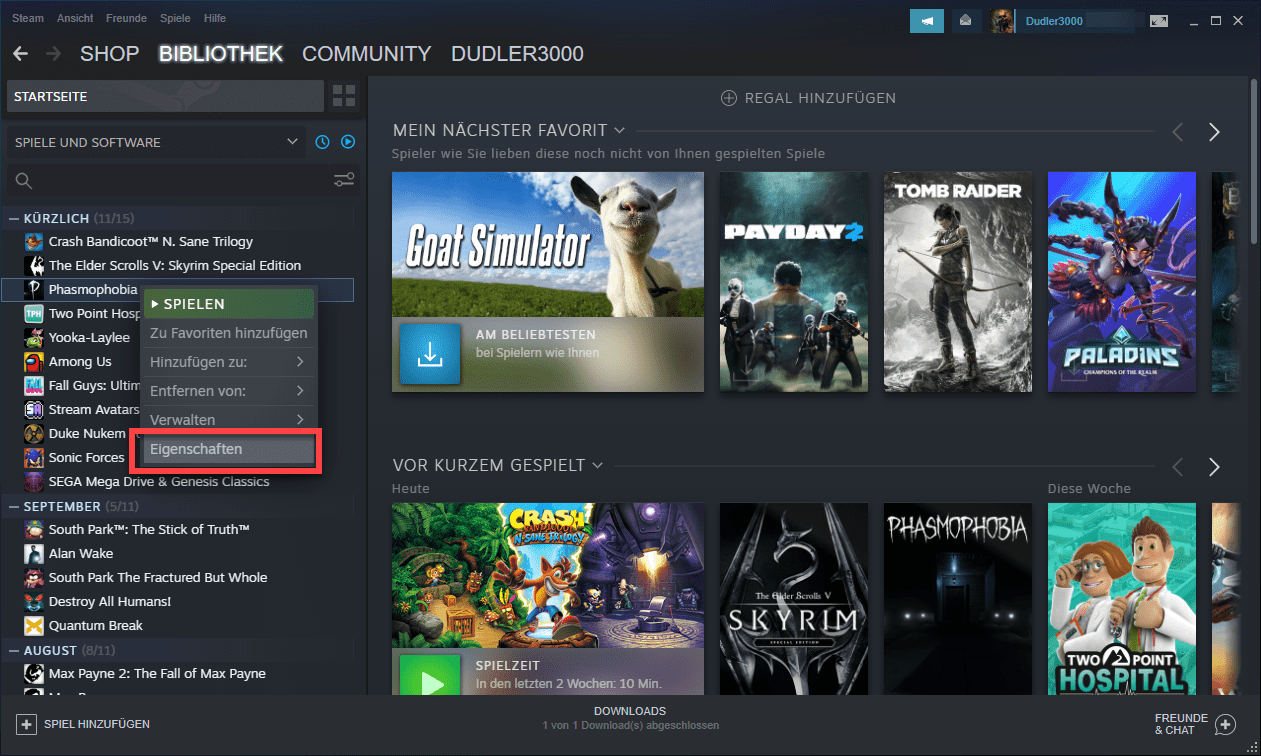
Task: Click the Dudler3000 profile avatar
Action: click(x=1002, y=20)
